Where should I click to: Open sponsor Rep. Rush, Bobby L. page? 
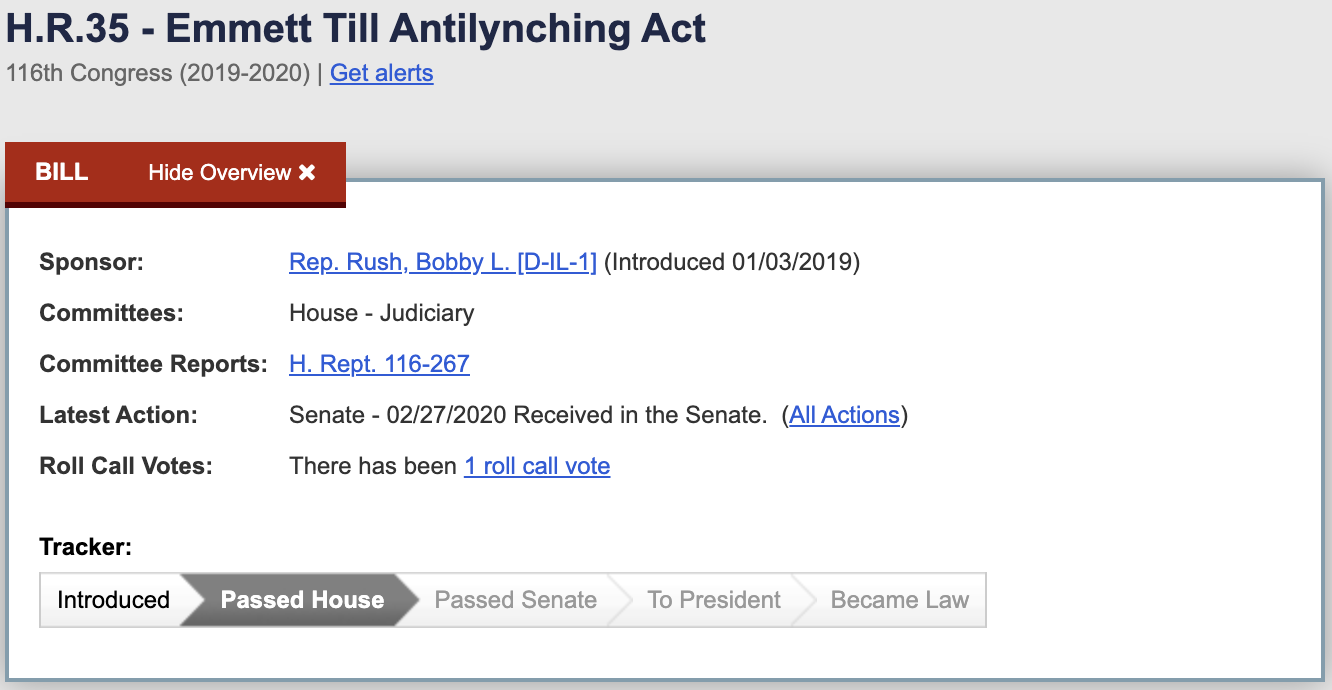[x=442, y=262]
